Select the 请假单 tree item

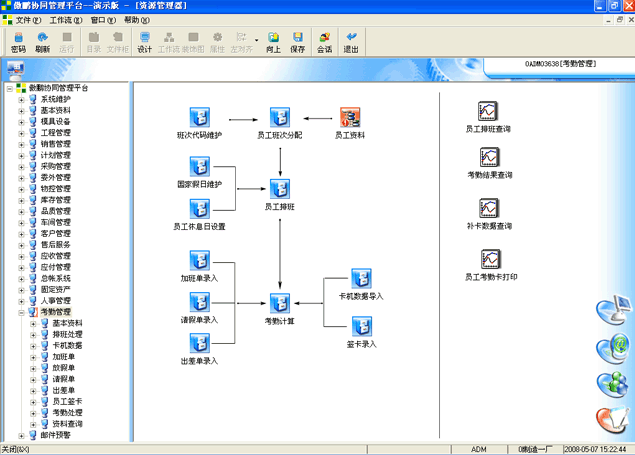(64, 379)
